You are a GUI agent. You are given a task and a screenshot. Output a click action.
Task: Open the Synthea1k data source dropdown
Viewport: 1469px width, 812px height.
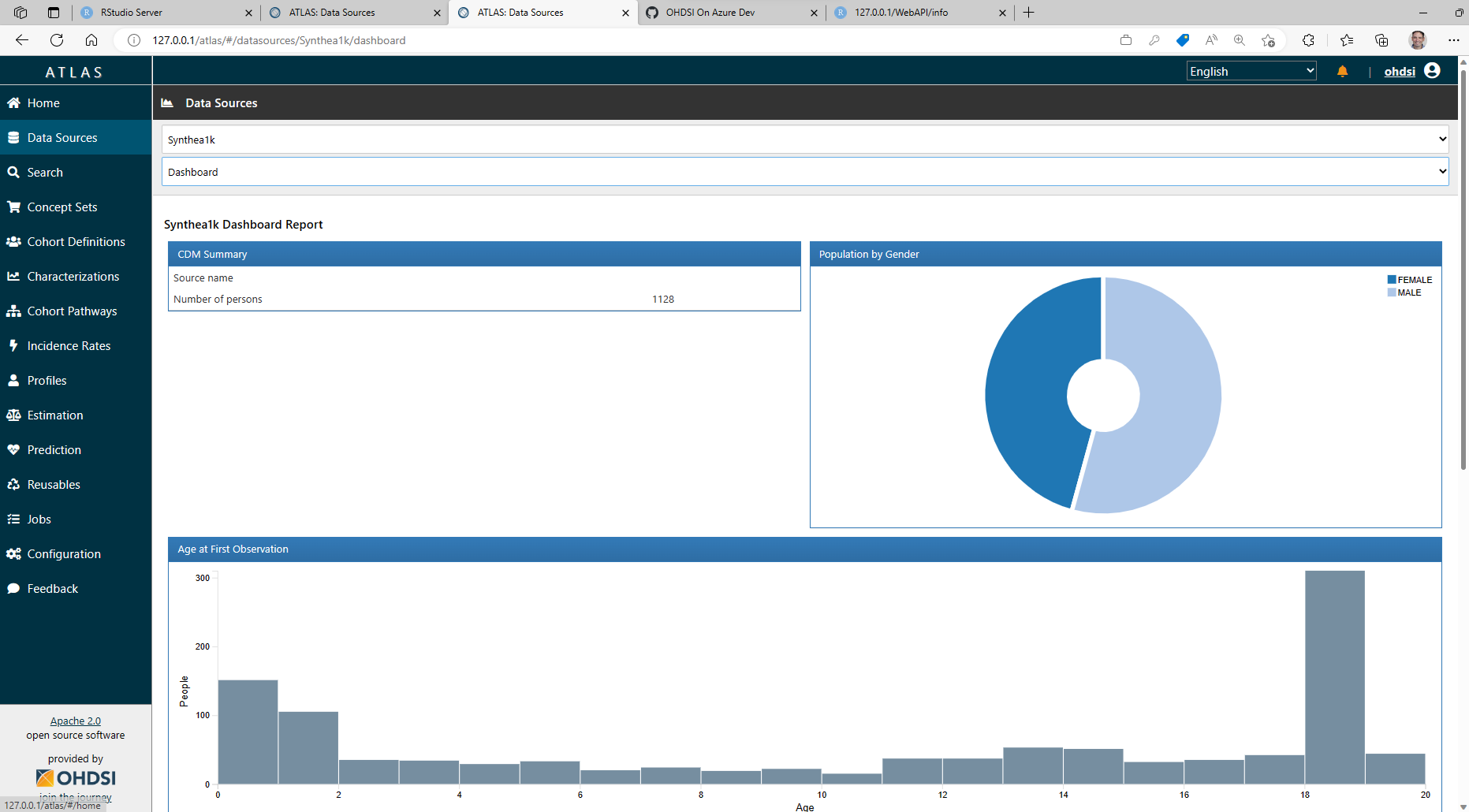tap(803, 139)
